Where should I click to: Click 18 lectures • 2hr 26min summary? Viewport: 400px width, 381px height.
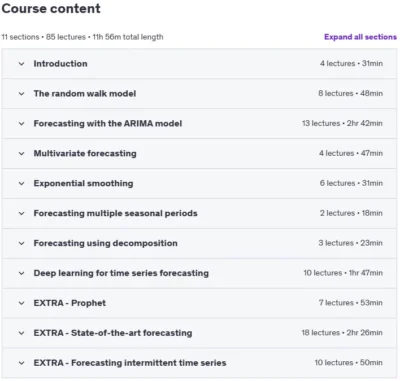[342, 333]
